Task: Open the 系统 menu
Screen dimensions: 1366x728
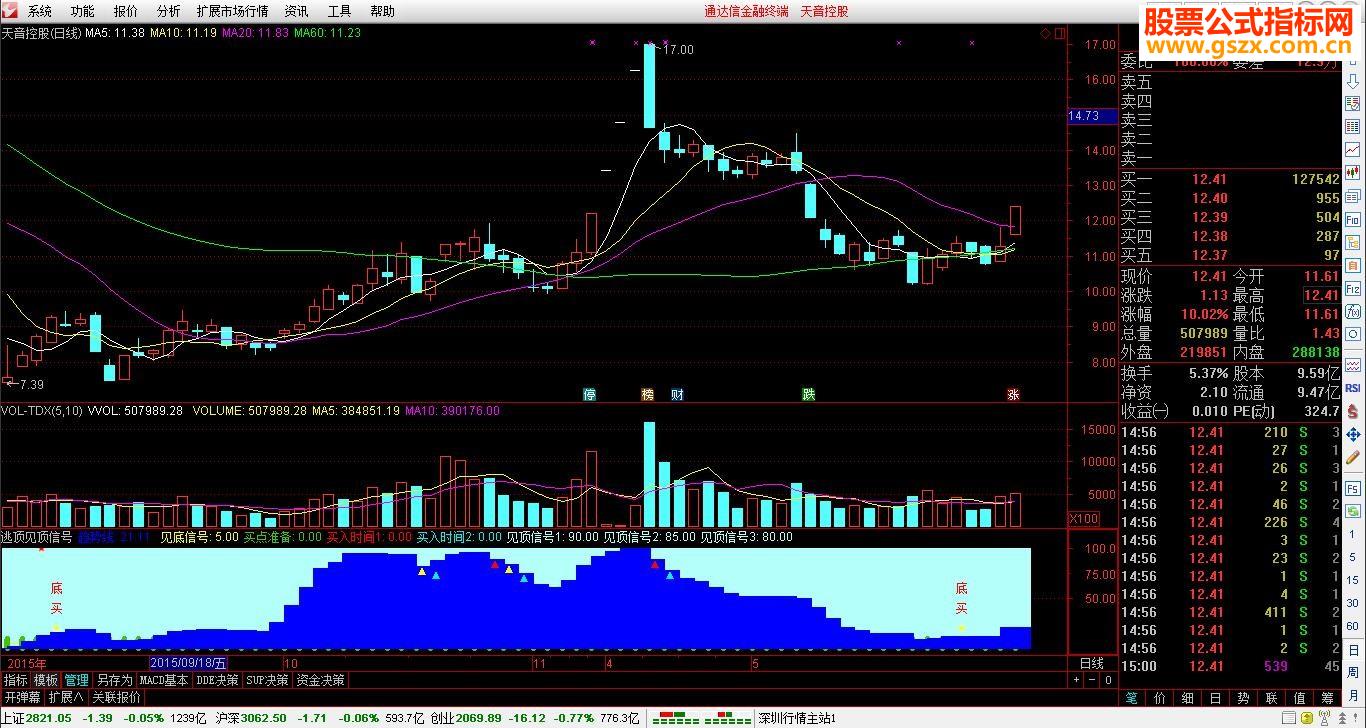Action: 40,11
